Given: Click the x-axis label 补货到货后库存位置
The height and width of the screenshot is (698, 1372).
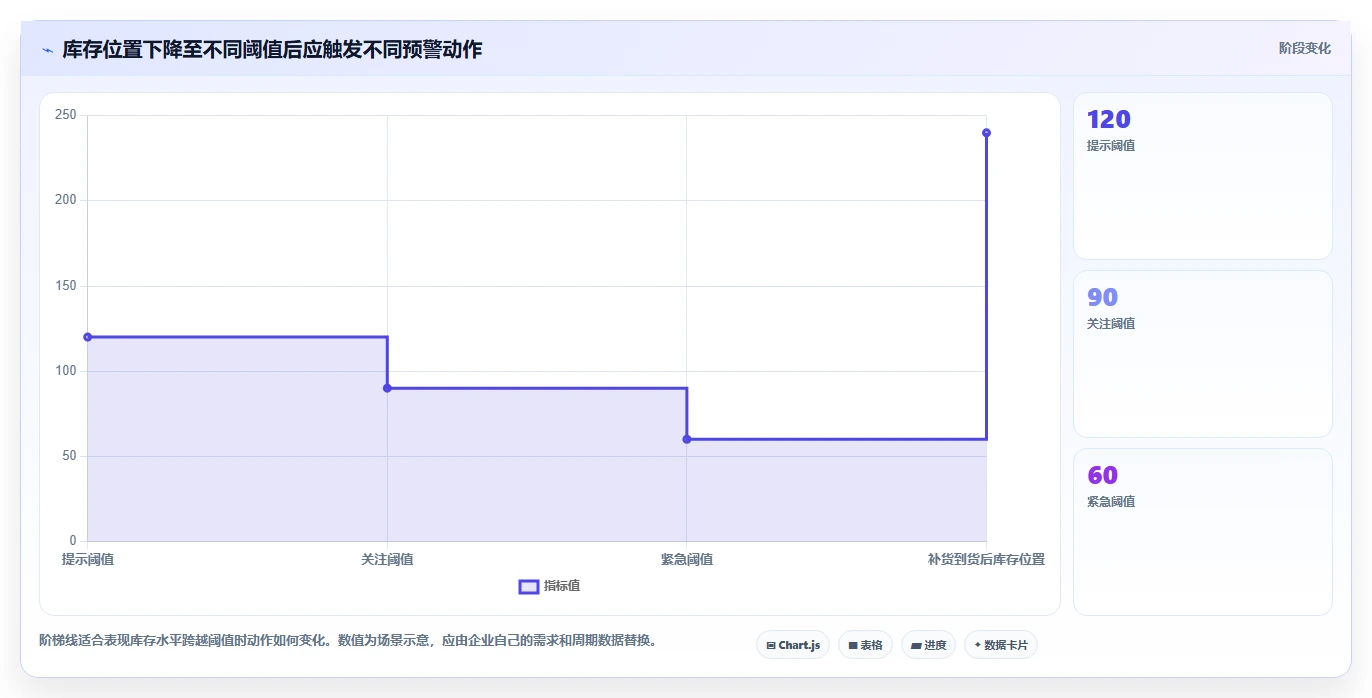Looking at the screenshot, I should coord(986,560).
